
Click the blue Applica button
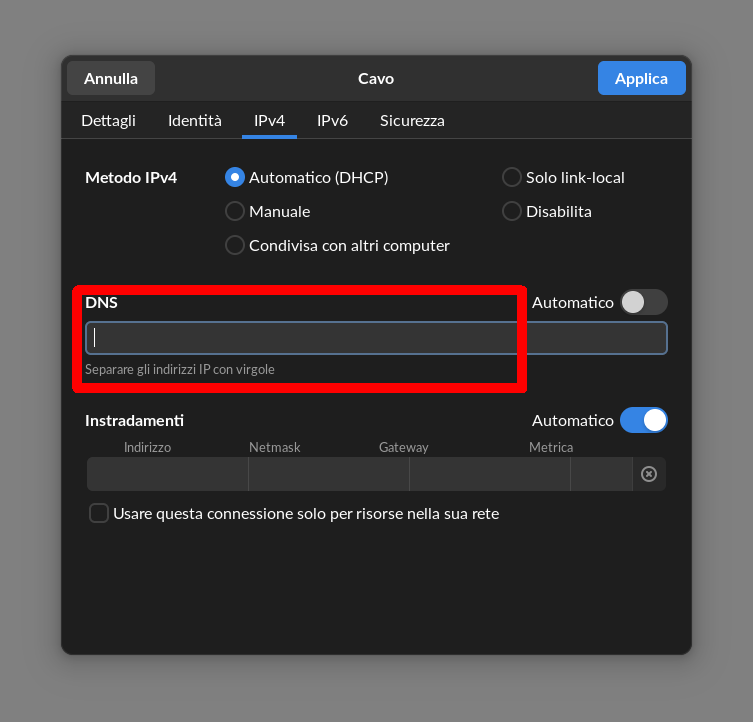[x=641, y=78]
